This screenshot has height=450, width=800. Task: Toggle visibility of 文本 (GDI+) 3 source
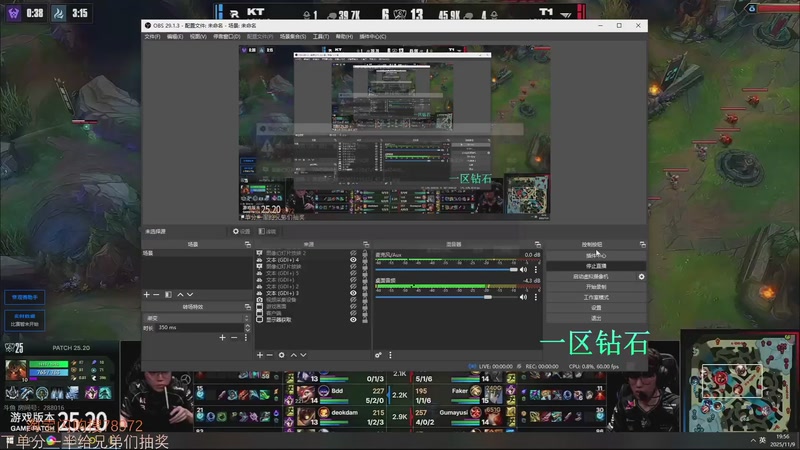pos(353,293)
